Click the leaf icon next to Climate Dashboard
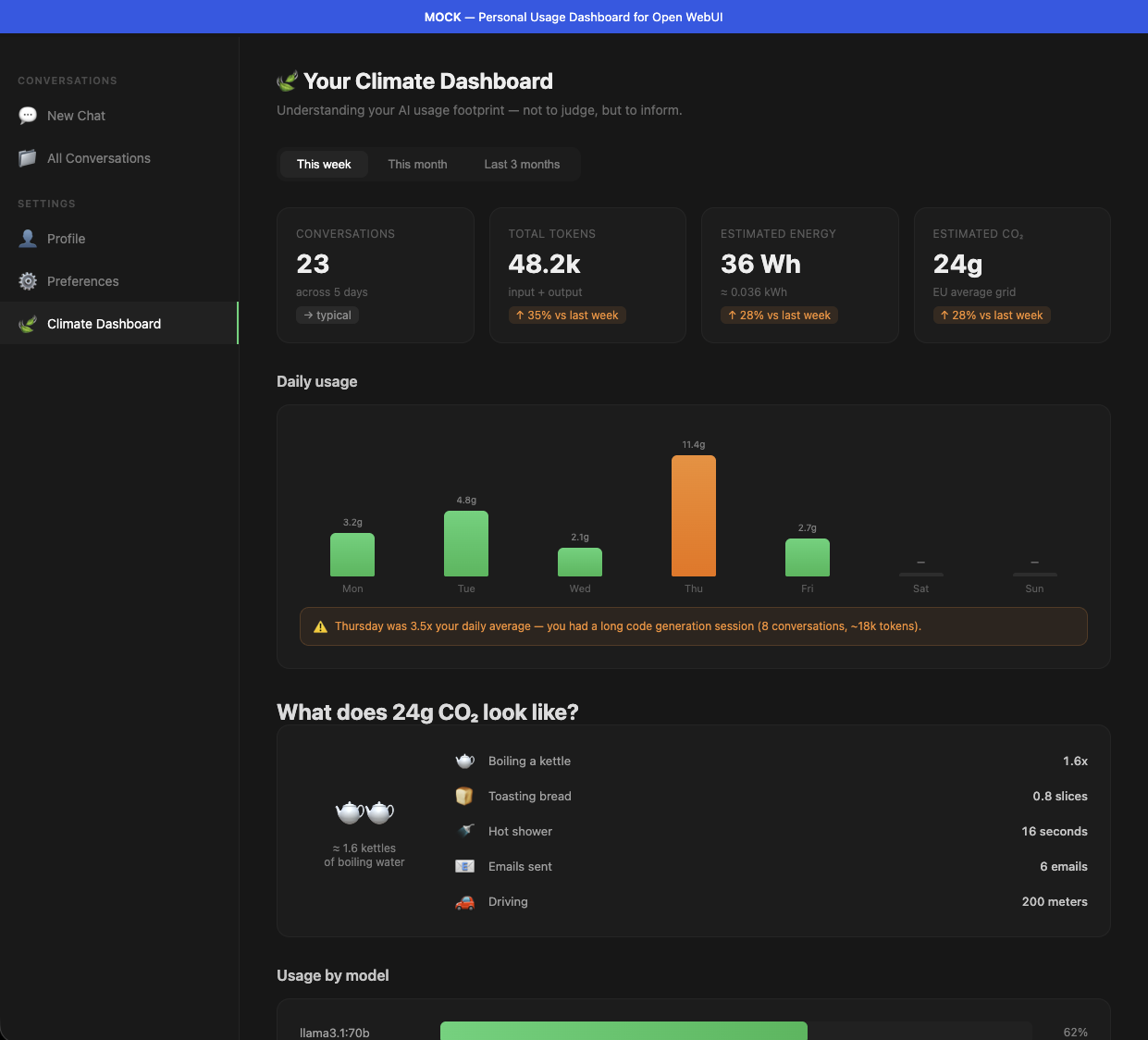 coord(28,323)
